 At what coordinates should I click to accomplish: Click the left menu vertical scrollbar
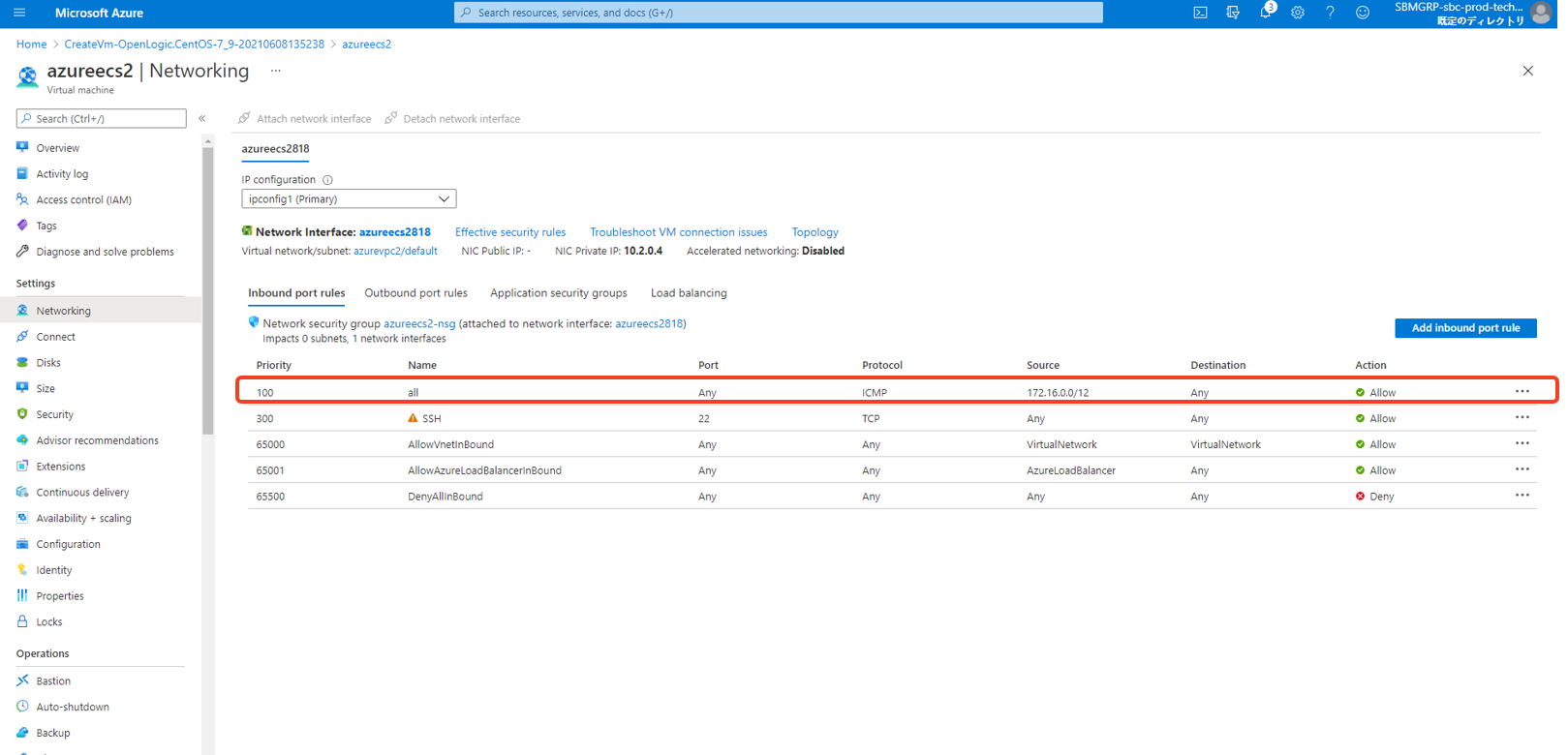click(207, 290)
